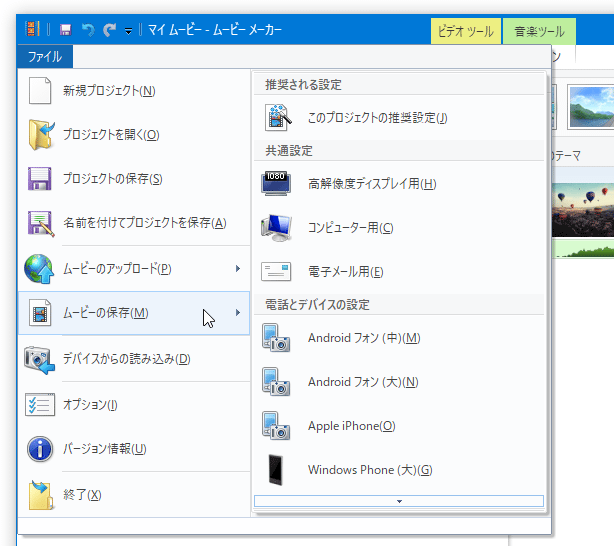Click the computer monitor icon
Viewport: 614px width, 546px height.
click(x=276, y=228)
